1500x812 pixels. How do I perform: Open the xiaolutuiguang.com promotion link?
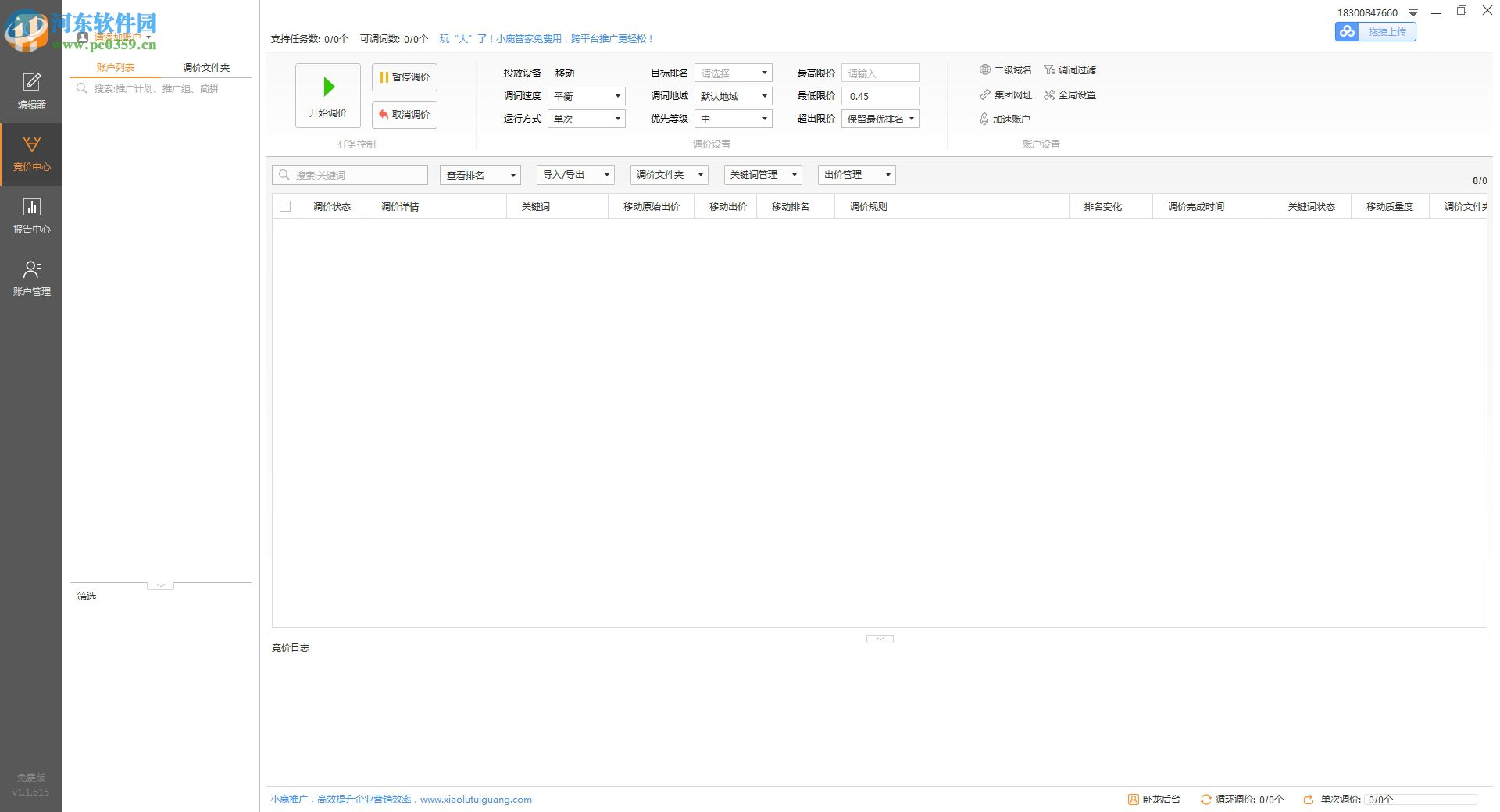point(476,800)
